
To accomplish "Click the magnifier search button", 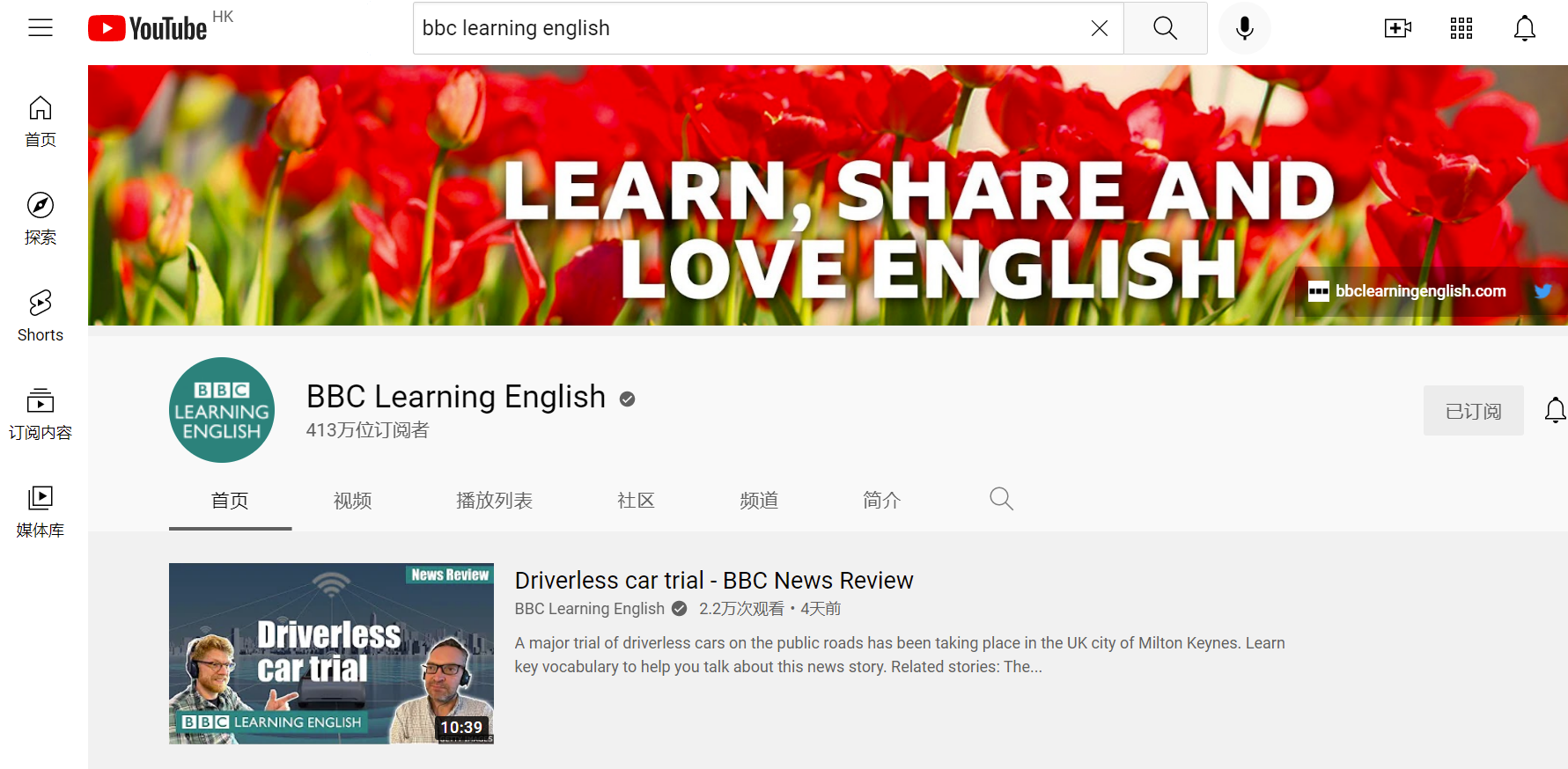I will [1166, 28].
